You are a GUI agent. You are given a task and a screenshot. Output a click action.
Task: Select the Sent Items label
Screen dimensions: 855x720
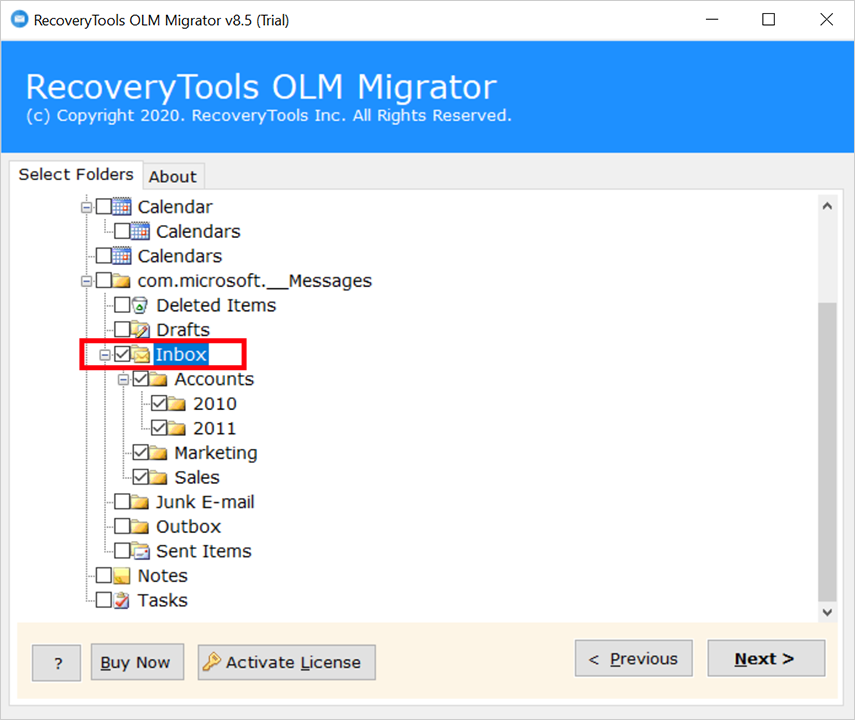[204, 551]
